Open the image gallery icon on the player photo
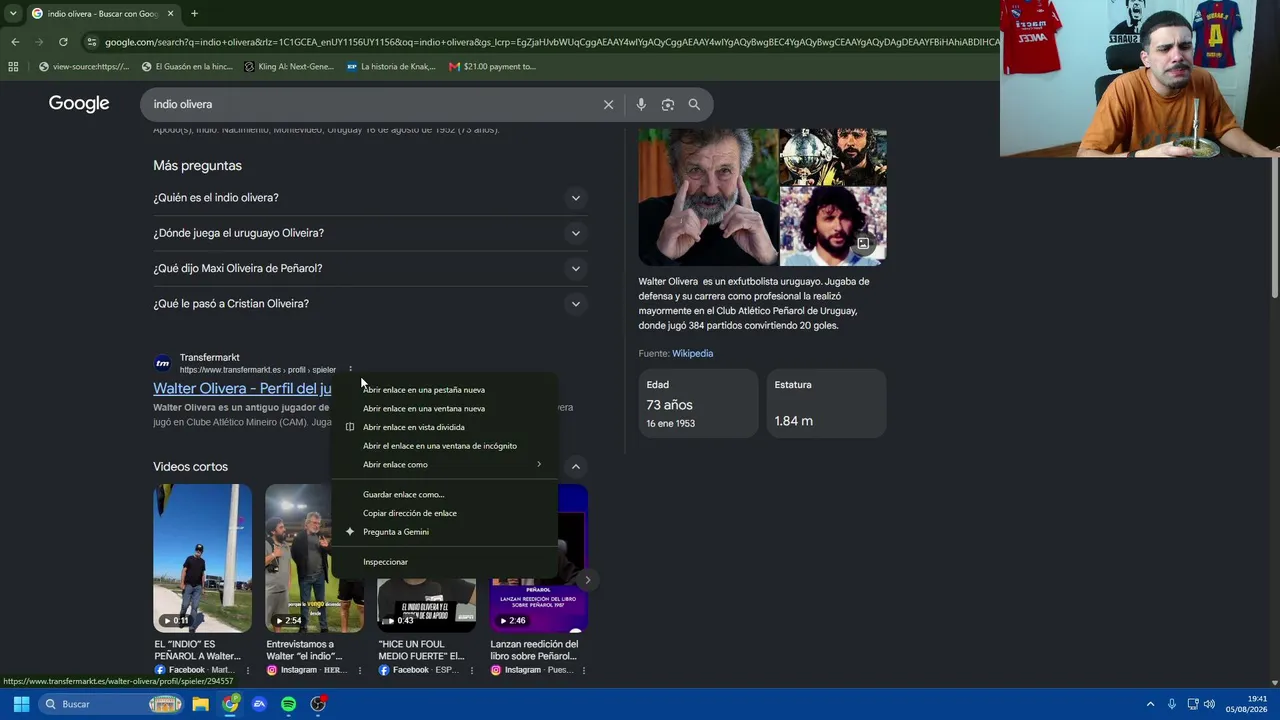The height and width of the screenshot is (720, 1280). [863, 243]
